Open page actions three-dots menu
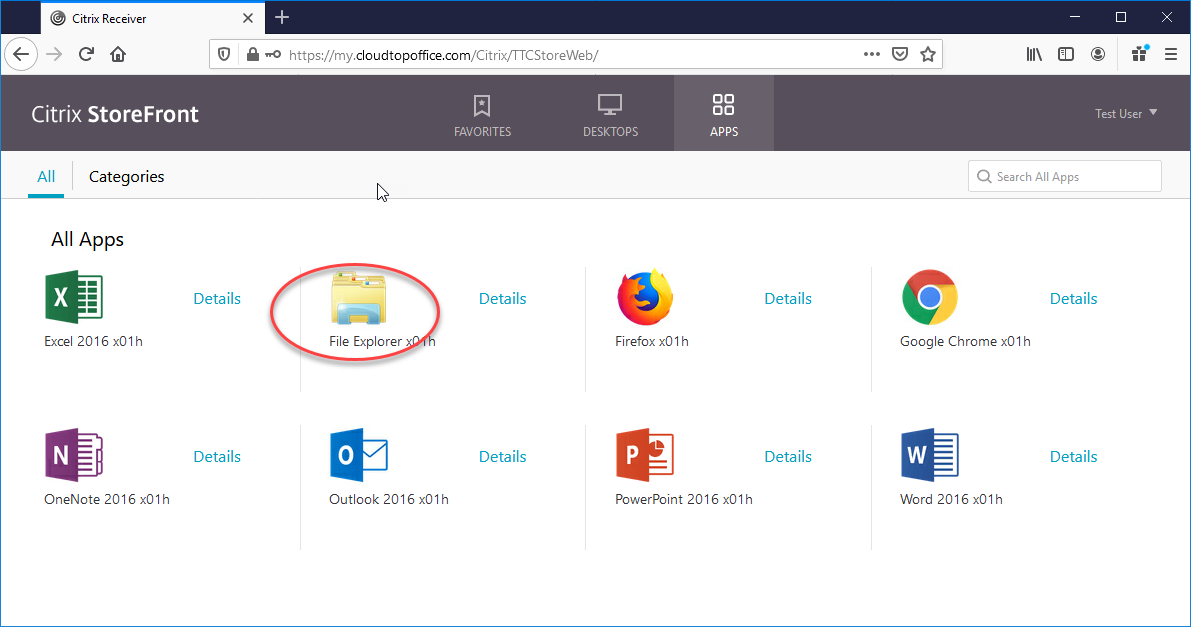 pos(872,55)
